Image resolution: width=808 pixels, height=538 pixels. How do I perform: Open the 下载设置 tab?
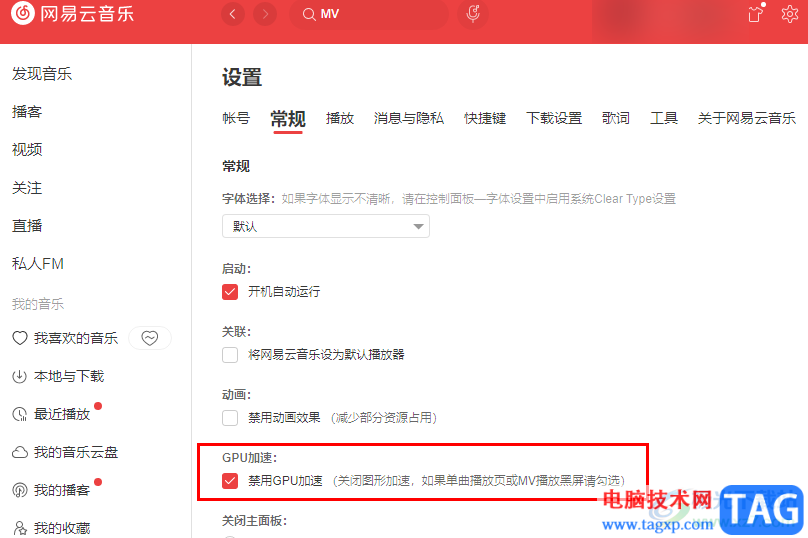pyautogui.click(x=554, y=118)
